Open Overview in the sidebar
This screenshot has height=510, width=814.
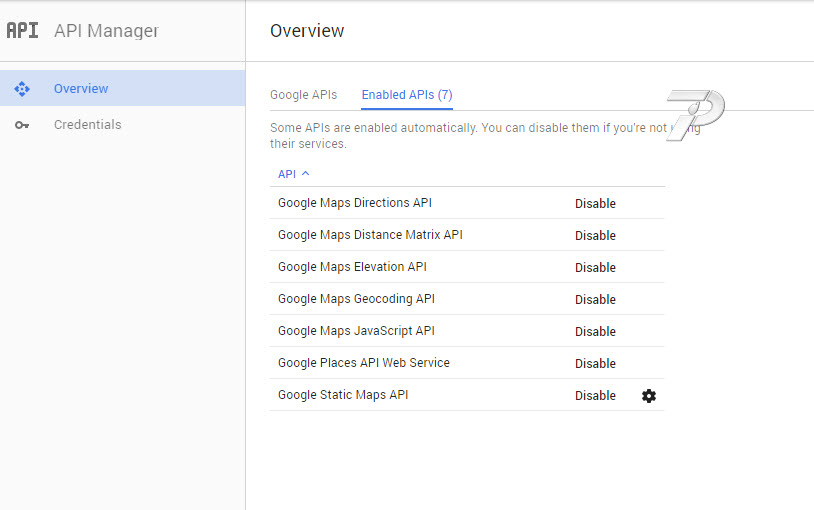123,88
